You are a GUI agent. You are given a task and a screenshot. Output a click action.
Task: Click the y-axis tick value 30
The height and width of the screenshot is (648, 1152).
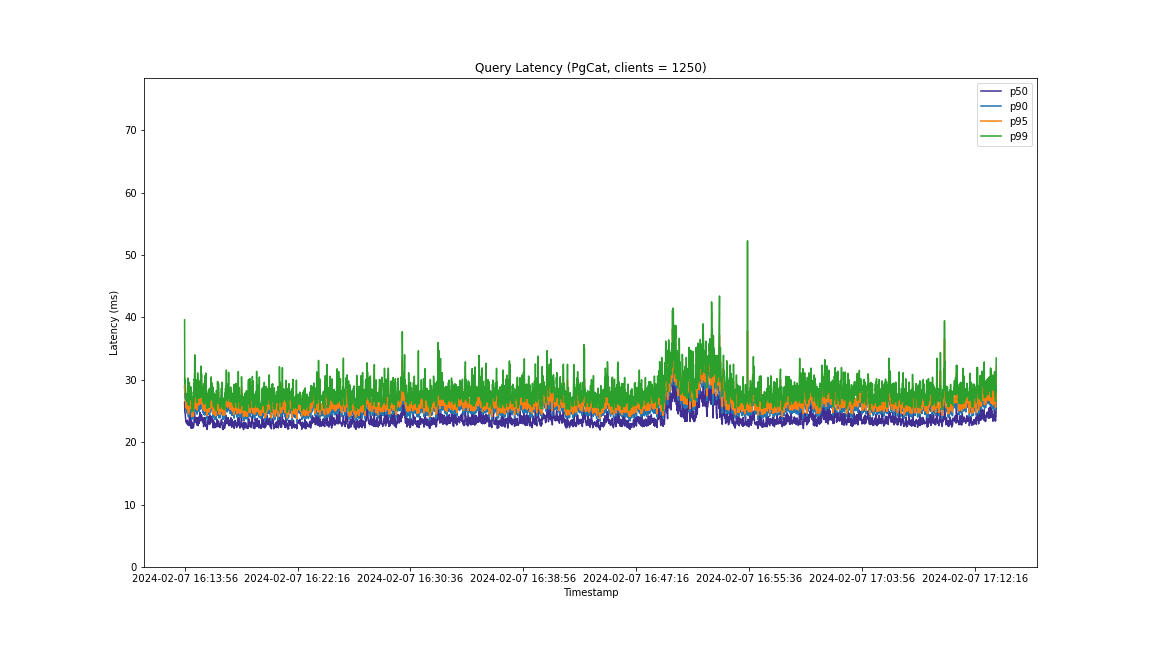pos(131,380)
